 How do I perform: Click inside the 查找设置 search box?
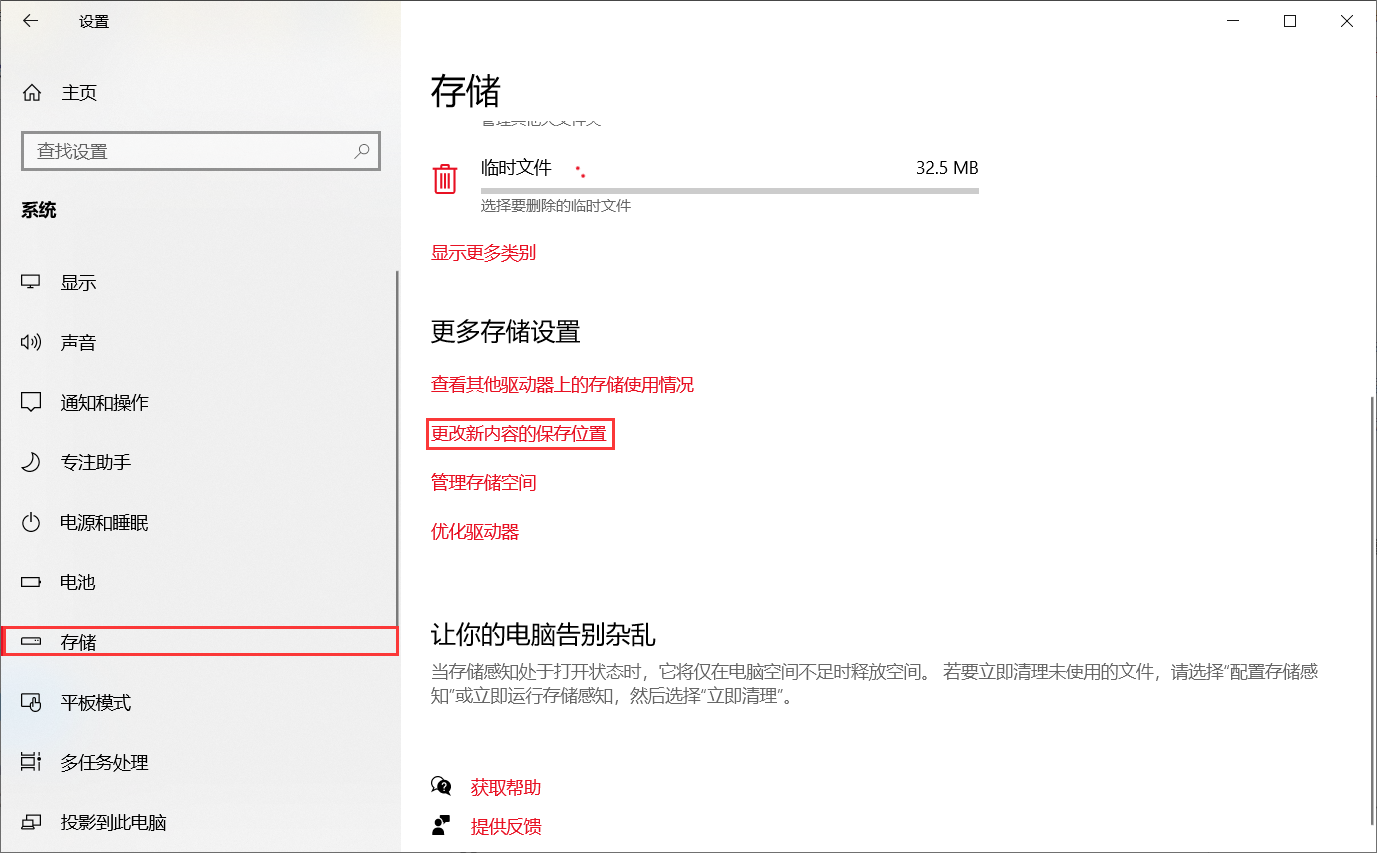[x=200, y=150]
